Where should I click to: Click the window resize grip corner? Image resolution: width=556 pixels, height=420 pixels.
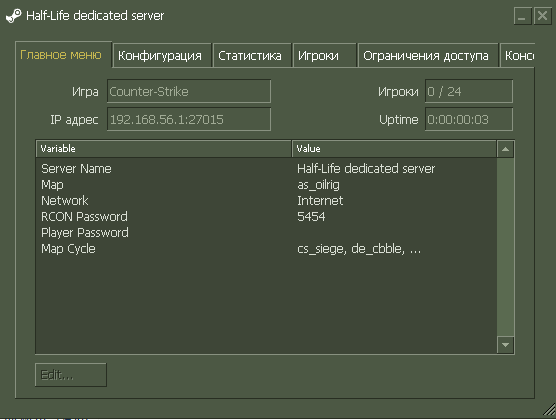(x=549, y=410)
